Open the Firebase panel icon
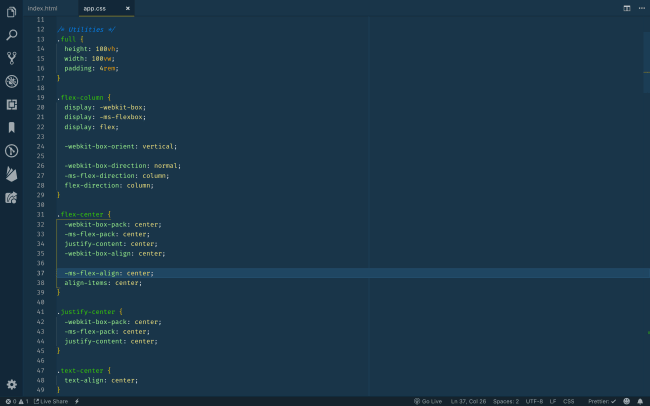 point(12,174)
